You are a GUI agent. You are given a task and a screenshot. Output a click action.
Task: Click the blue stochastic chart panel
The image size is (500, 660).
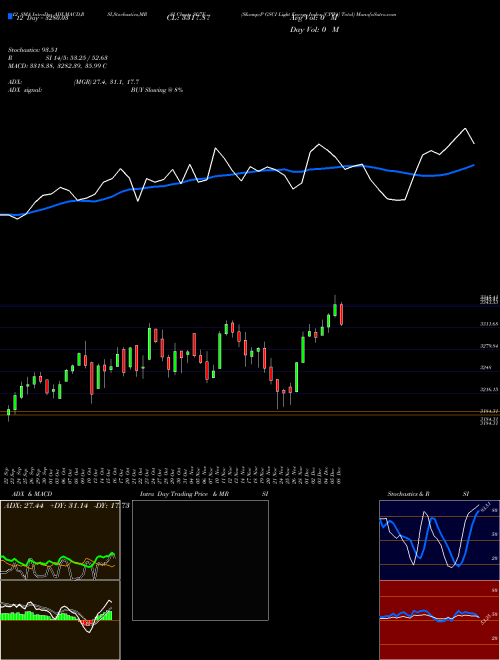click(439, 540)
